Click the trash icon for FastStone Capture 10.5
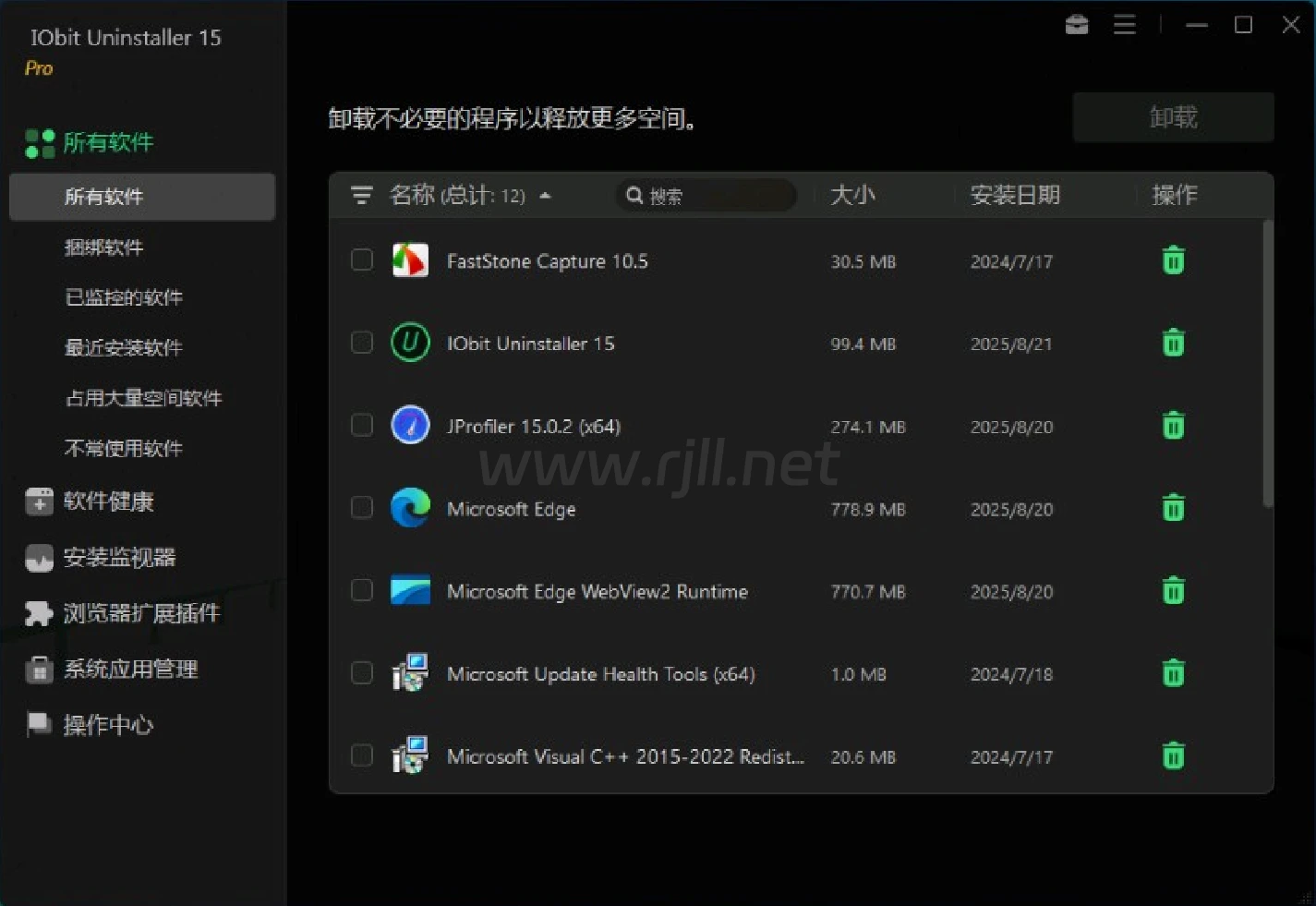Viewport: 1316px width, 906px height. coord(1173,261)
